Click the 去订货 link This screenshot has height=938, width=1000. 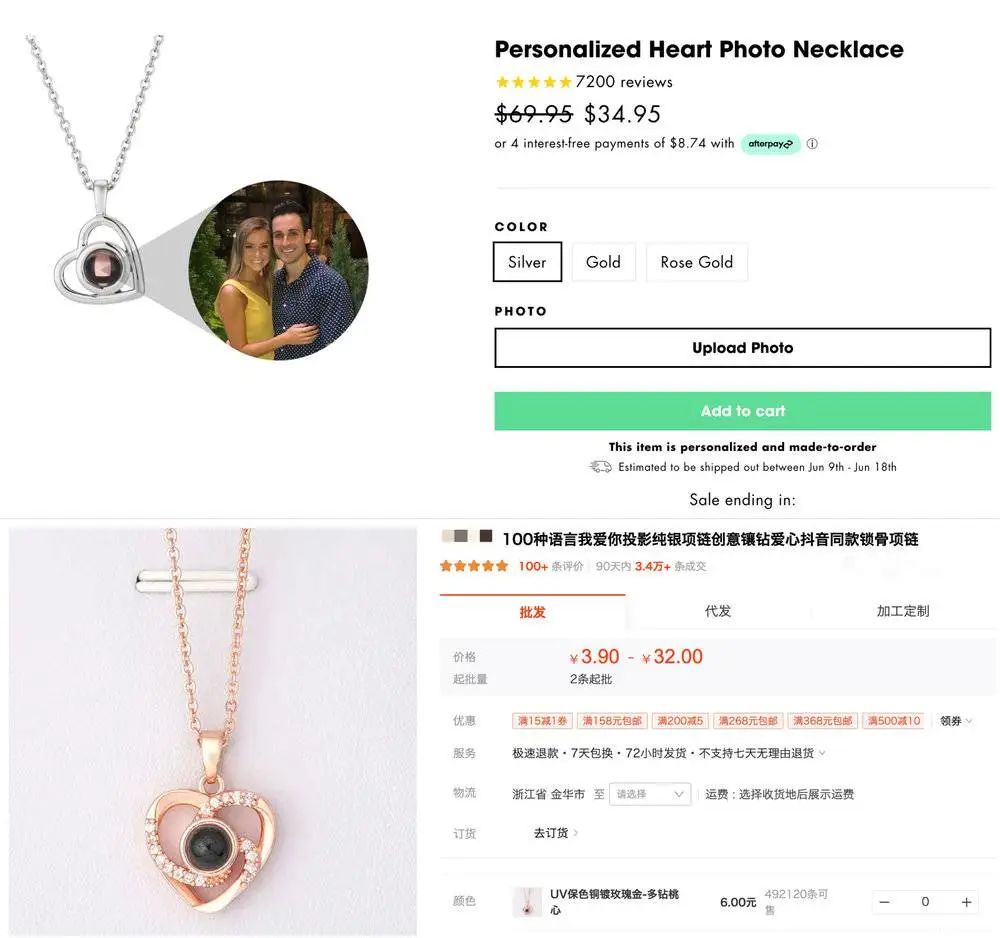pos(556,833)
